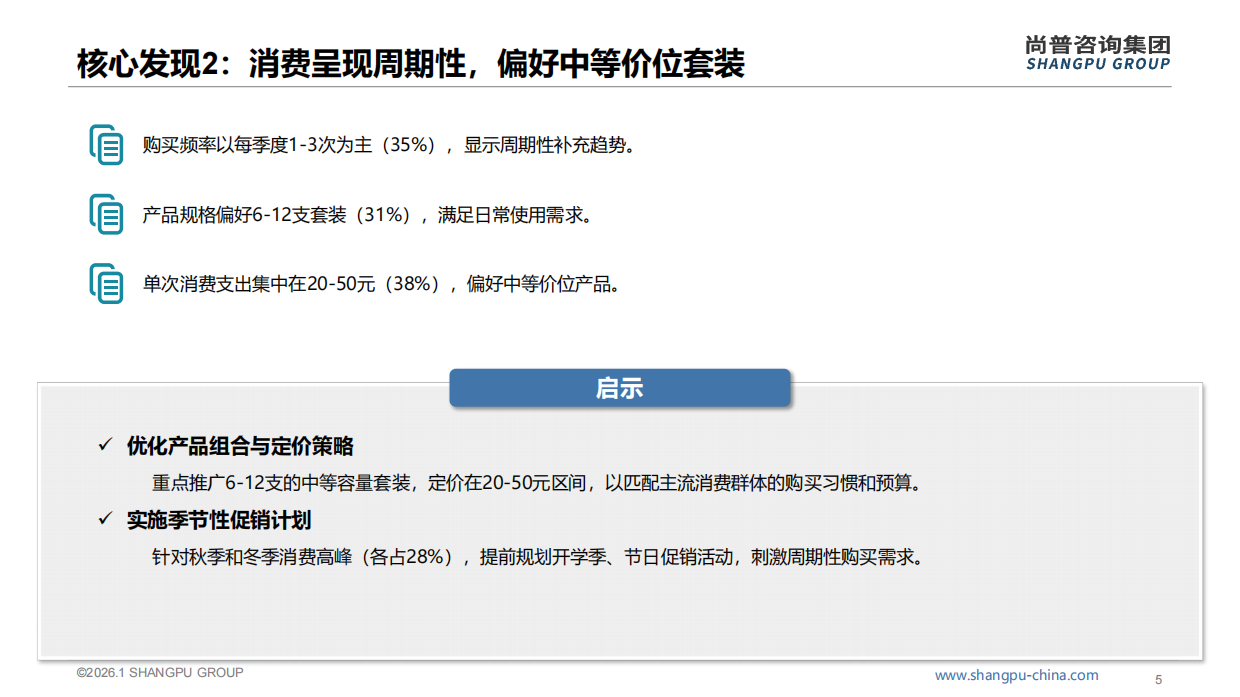
Task: Click the document icon beside 单次消费支出 line
Action: [x=106, y=284]
